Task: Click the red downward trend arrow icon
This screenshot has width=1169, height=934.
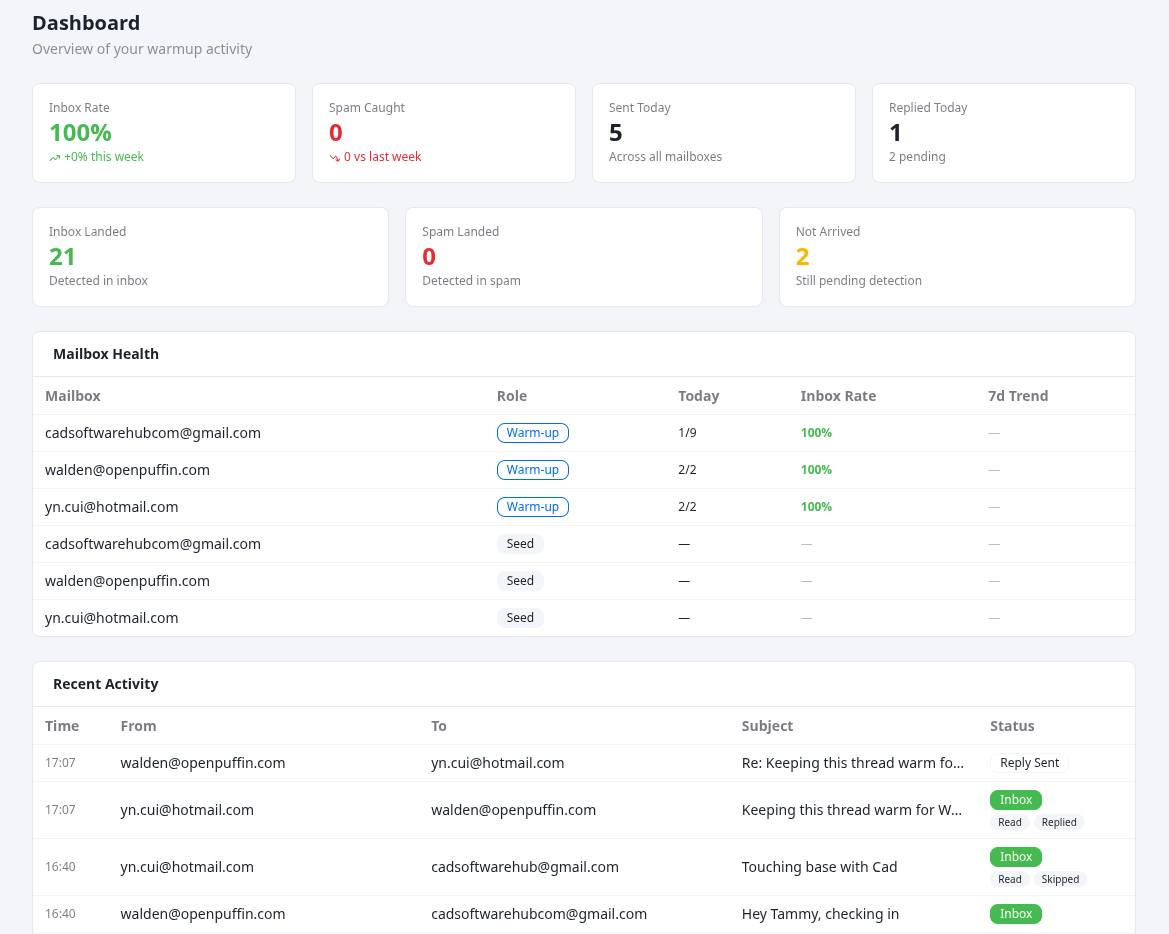Action: pos(333,157)
